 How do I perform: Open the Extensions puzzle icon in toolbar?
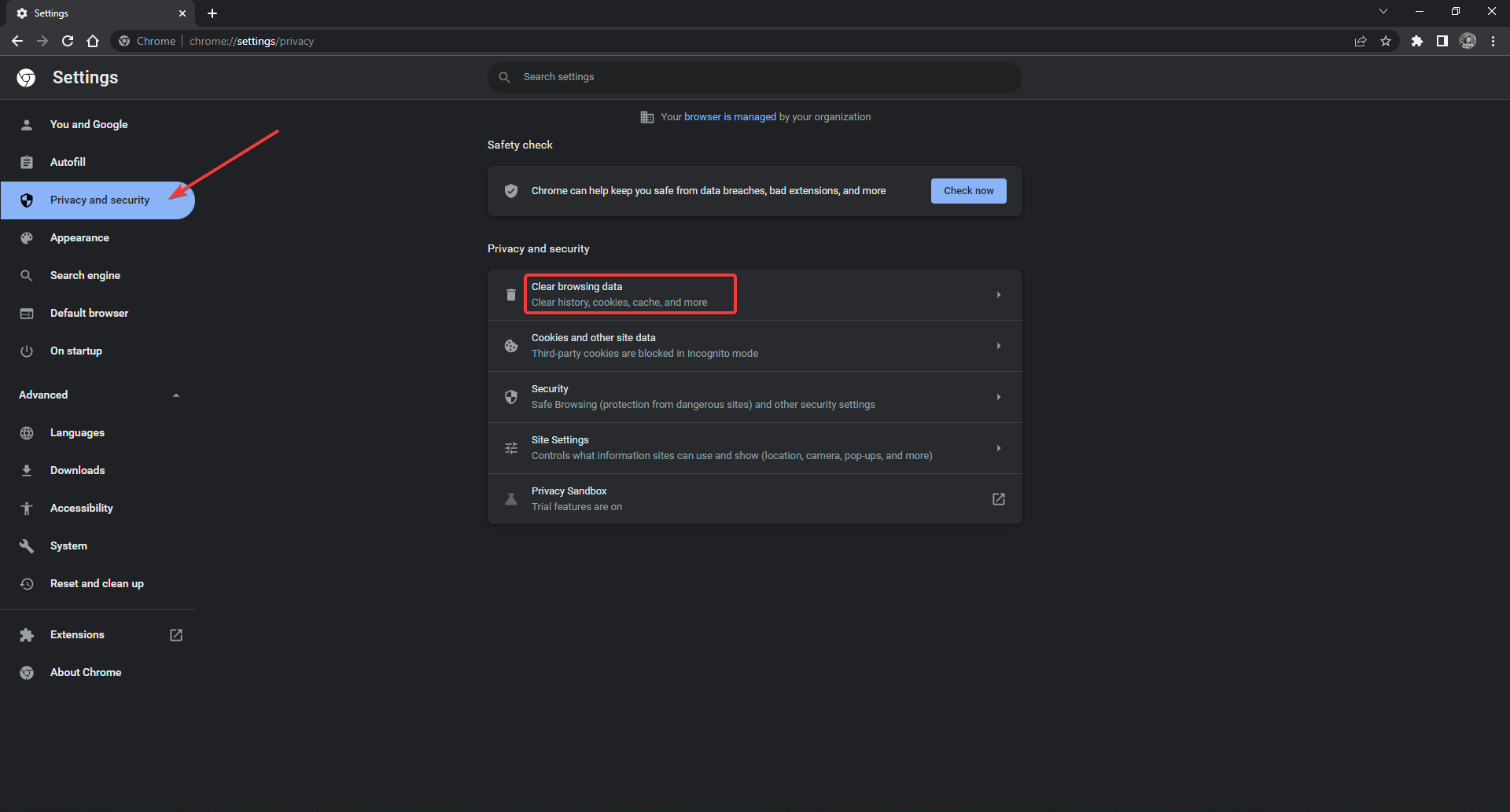1416,41
